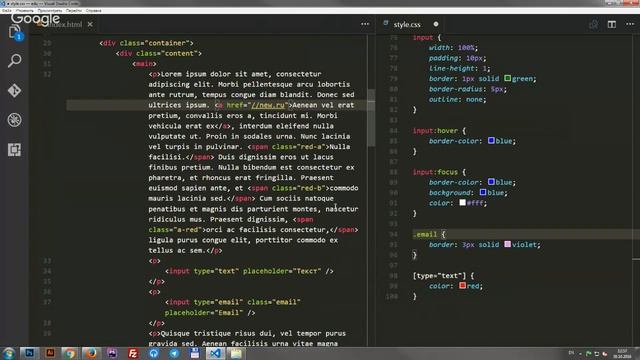Open FileZilla from the taskbar
Screen dimensions: 640x360
(133, 353)
